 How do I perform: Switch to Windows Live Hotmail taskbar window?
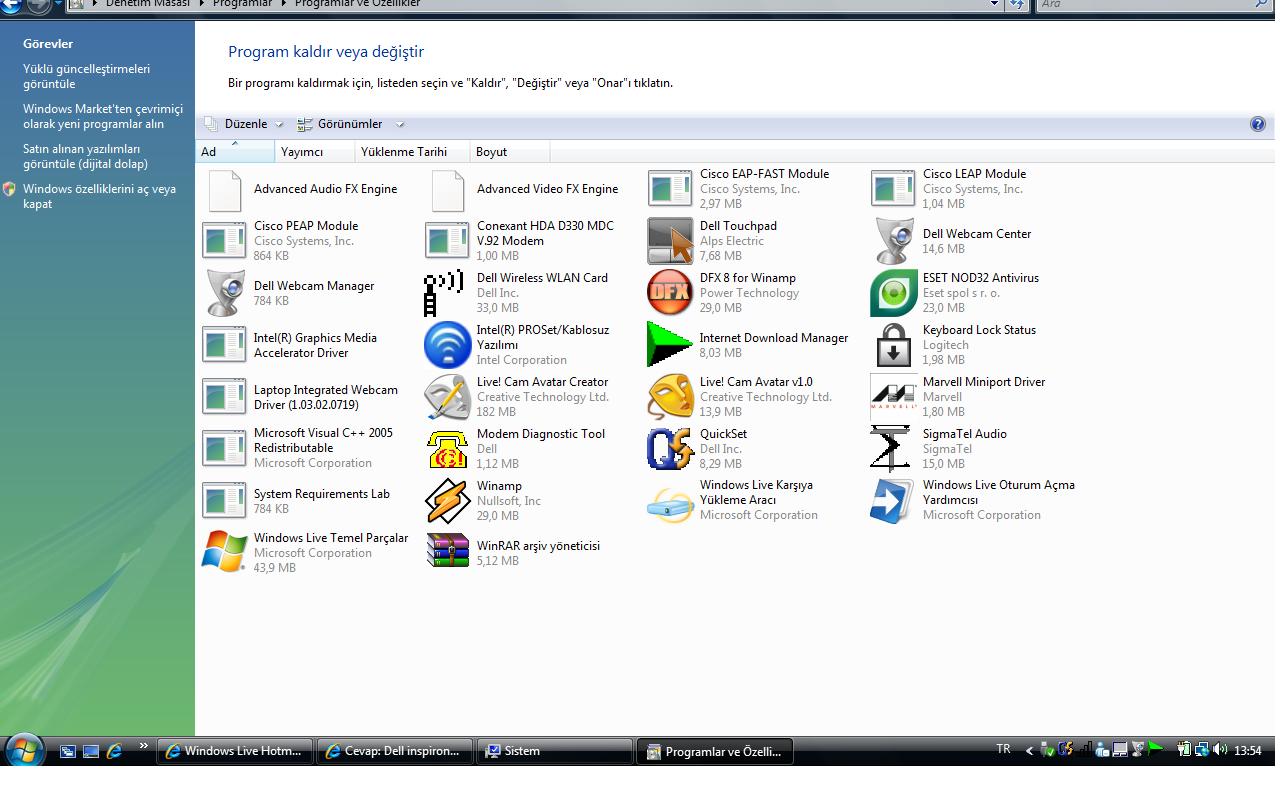235,751
